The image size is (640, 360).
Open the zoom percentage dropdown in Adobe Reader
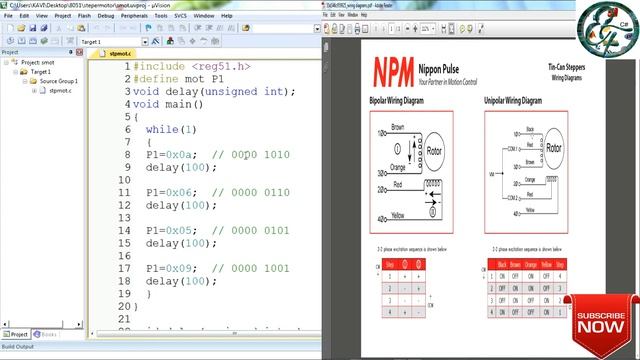(x=433, y=29)
